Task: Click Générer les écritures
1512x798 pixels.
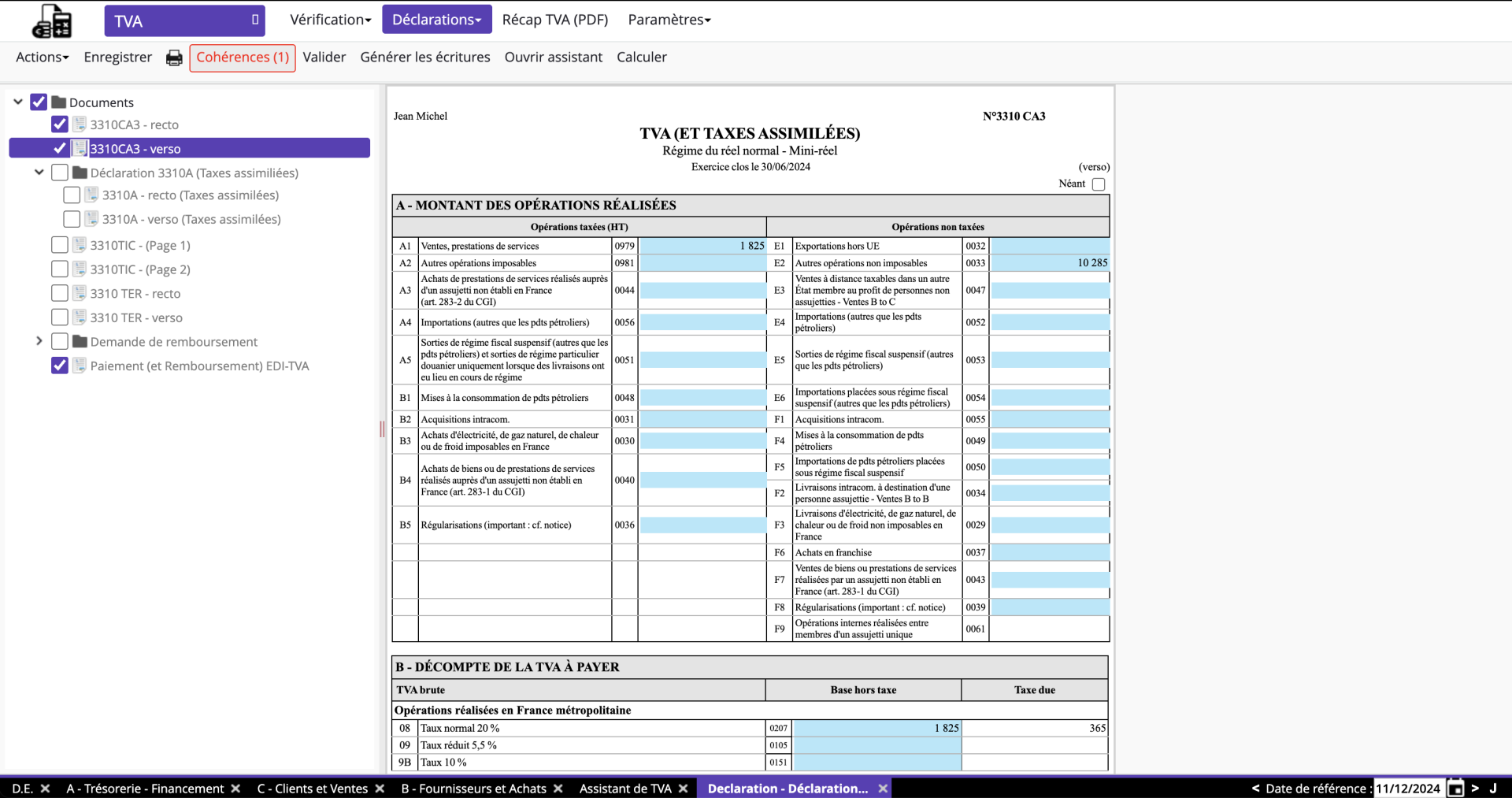Action: [x=424, y=58]
